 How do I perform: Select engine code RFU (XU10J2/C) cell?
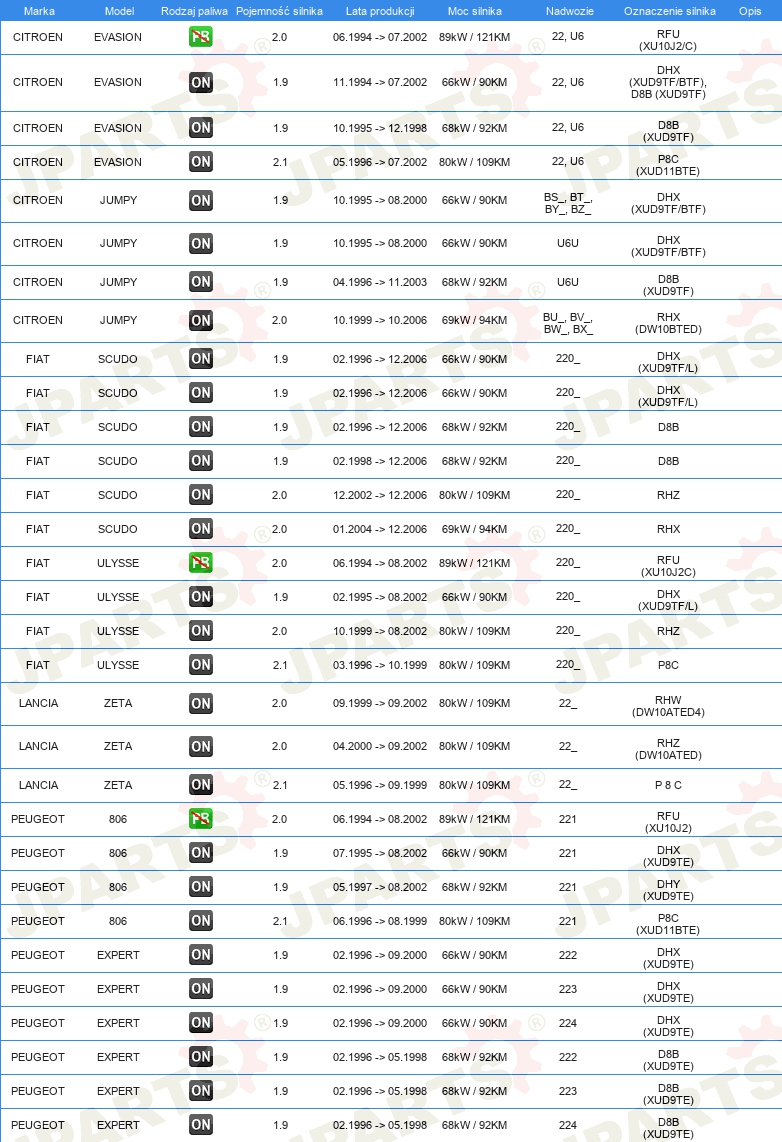[668, 40]
